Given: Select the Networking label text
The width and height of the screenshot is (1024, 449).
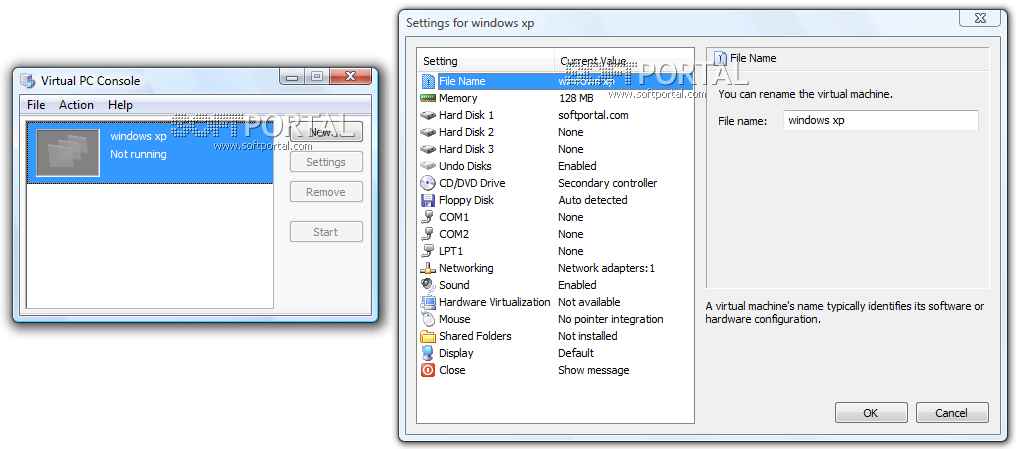Looking at the screenshot, I should click(x=466, y=268).
